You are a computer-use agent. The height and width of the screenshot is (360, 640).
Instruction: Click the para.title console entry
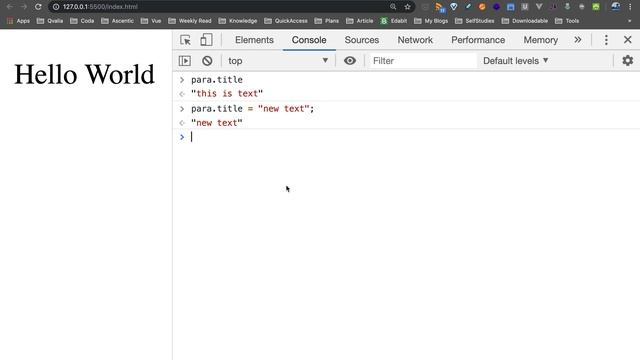217,80
